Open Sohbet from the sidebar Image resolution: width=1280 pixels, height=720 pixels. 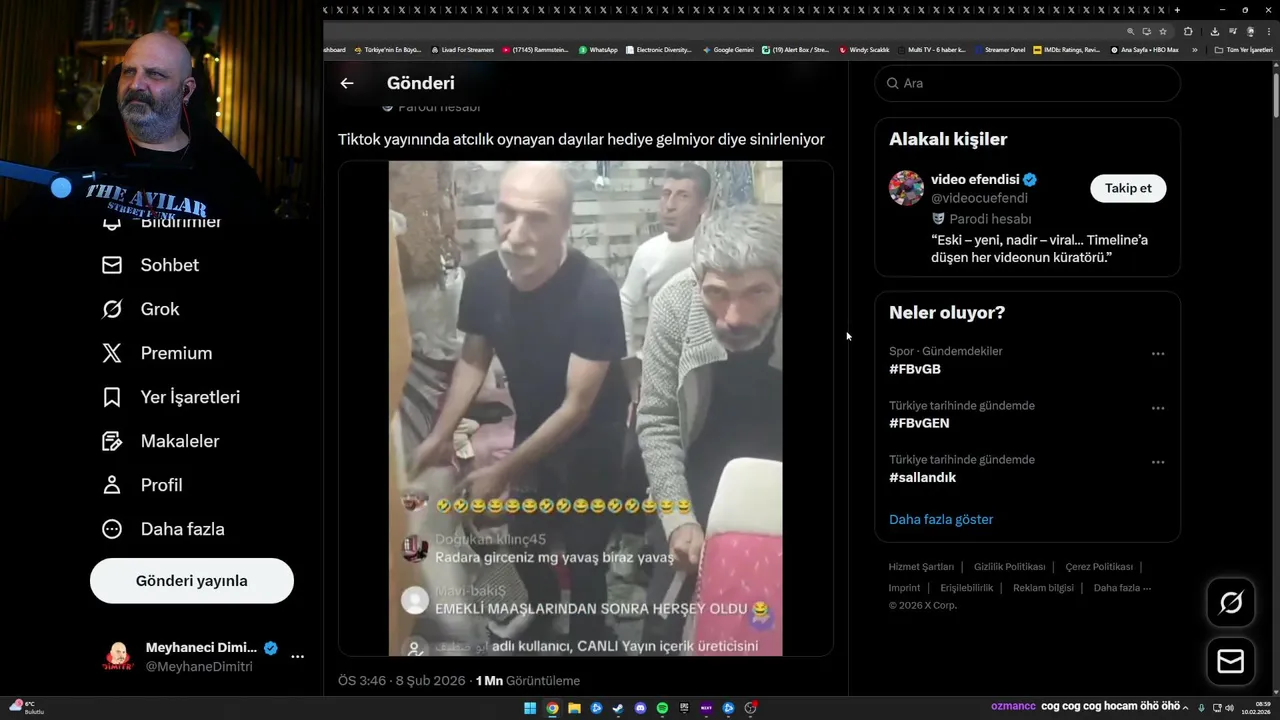coord(150,265)
